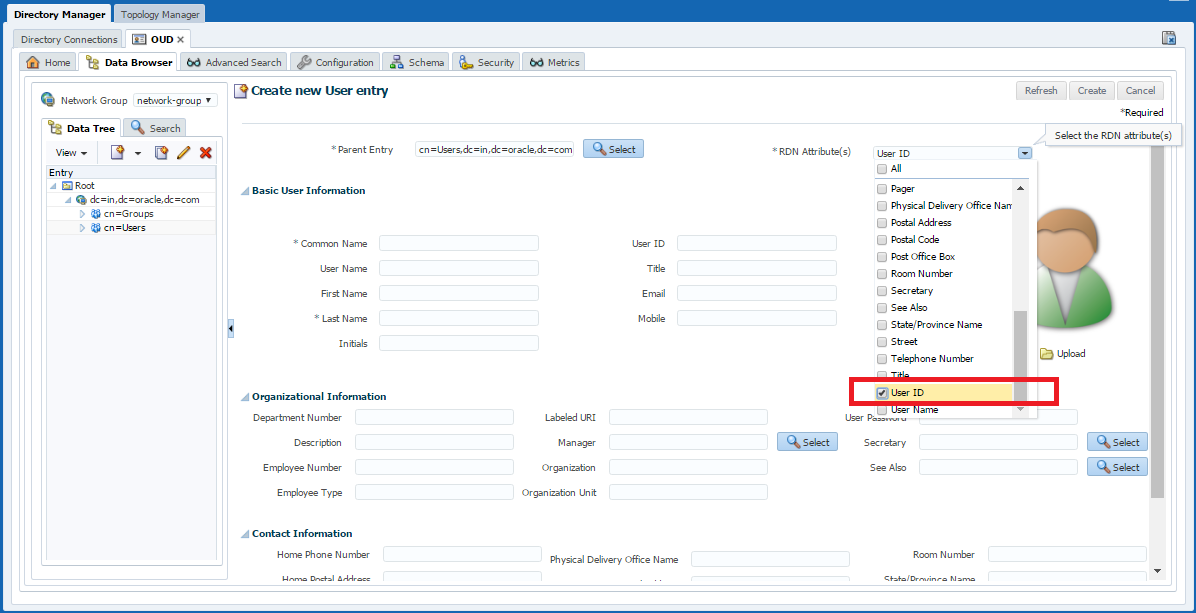Check the Pager attribute checkbox
Image resolution: width=1196 pixels, height=613 pixels.
[882, 188]
